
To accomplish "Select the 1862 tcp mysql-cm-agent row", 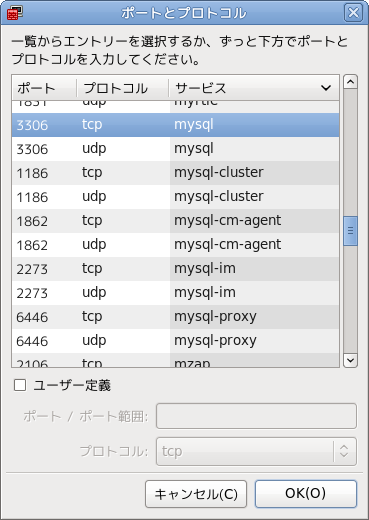I will tap(175, 221).
